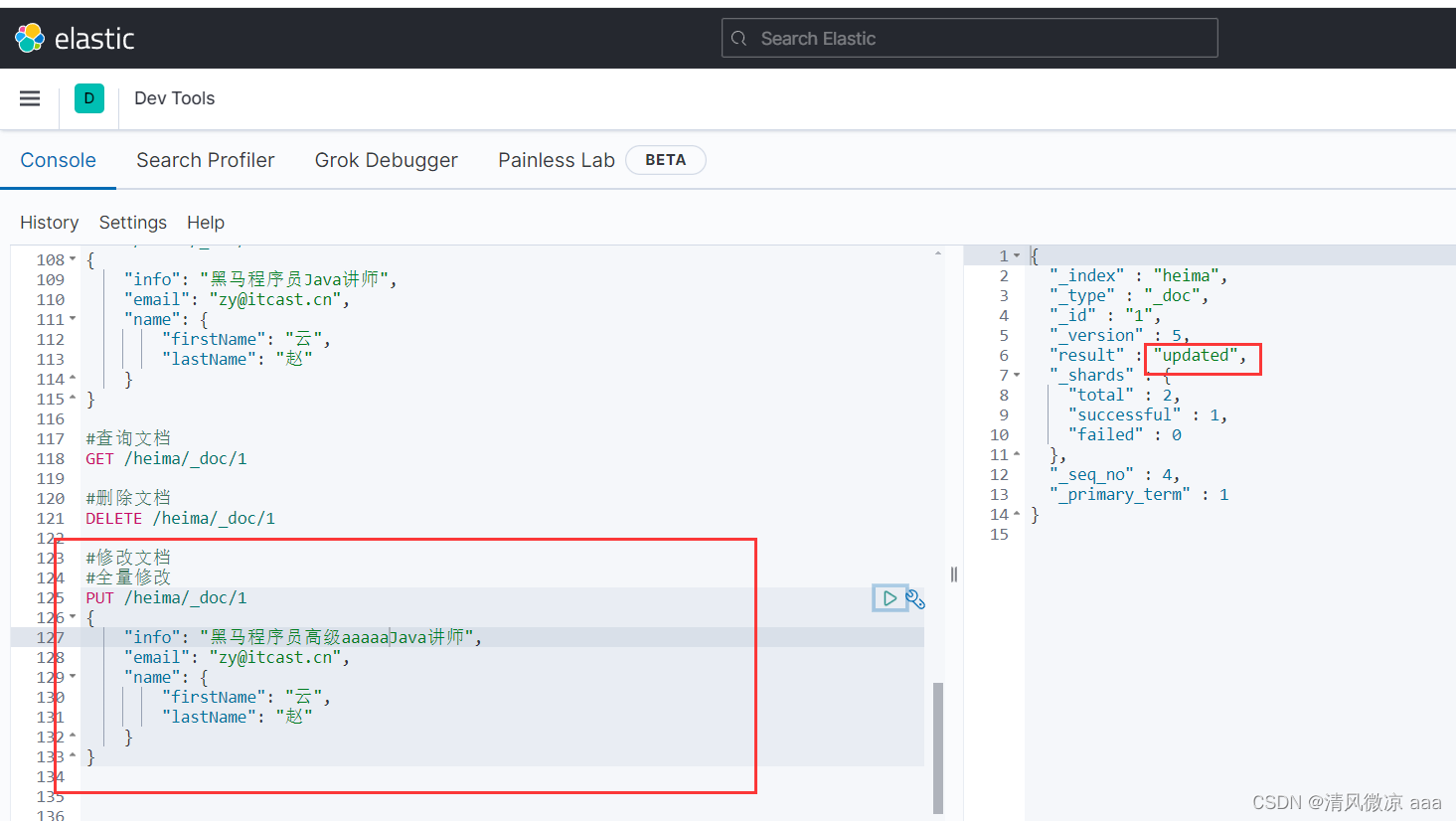Open console Help
The height and width of the screenshot is (821, 1456).
click(206, 223)
